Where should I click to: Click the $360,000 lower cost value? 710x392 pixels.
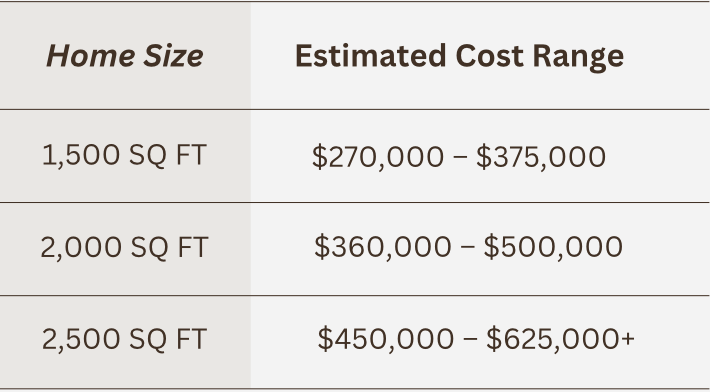pos(383,247)
